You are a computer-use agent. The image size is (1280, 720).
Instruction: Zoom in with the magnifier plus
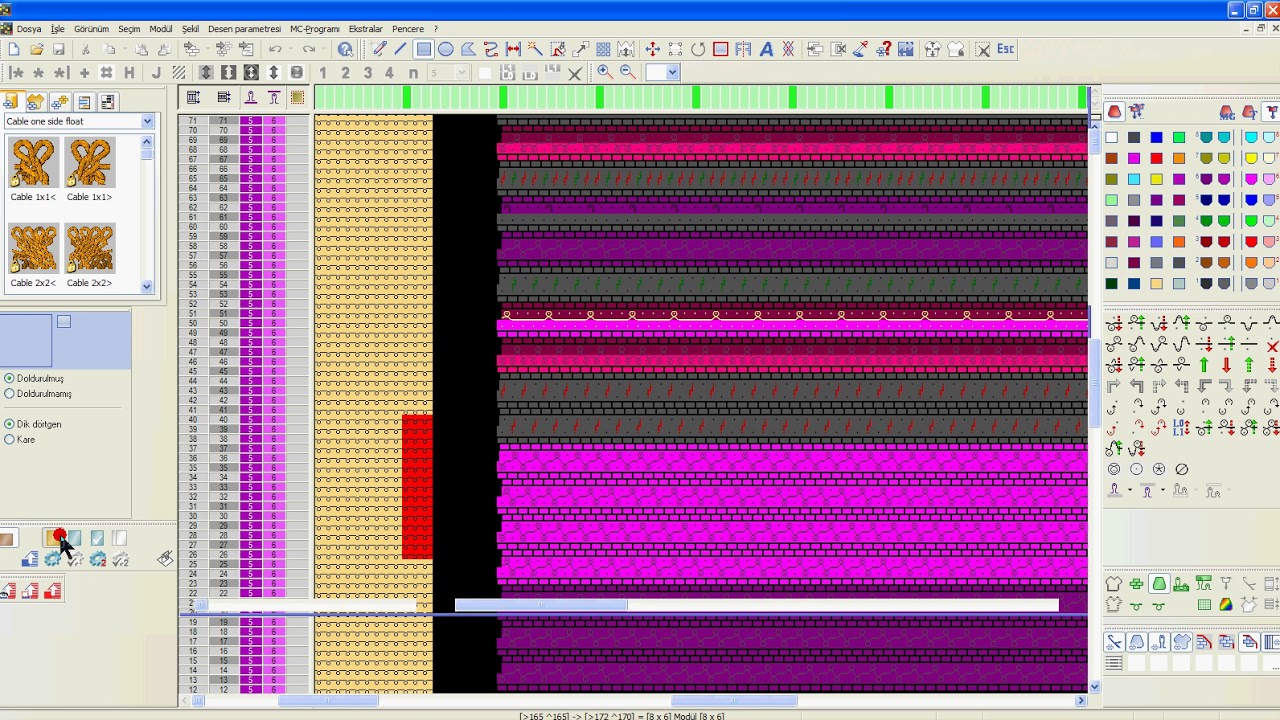[604, 72]
